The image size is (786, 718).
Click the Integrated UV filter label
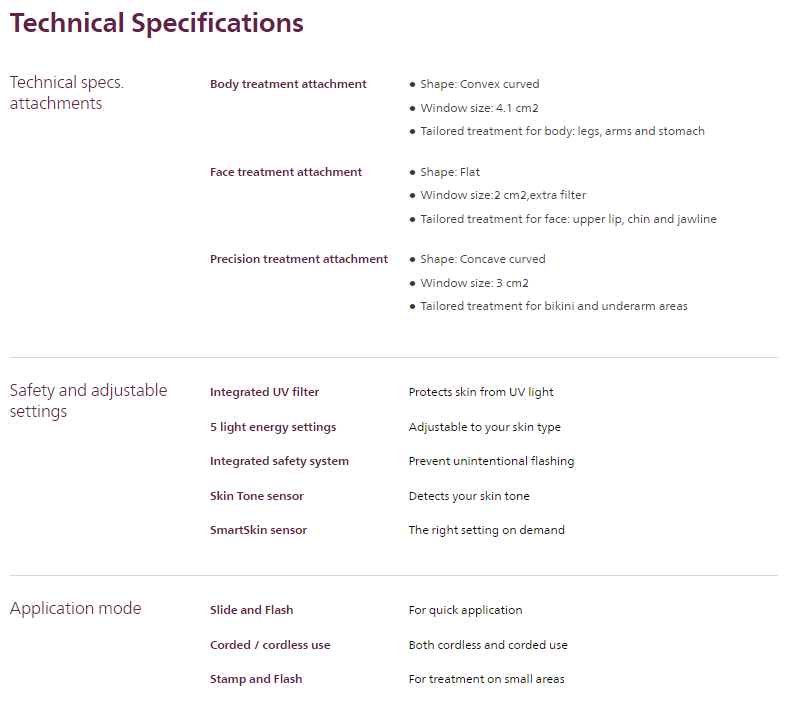click(x=265, y=392)
